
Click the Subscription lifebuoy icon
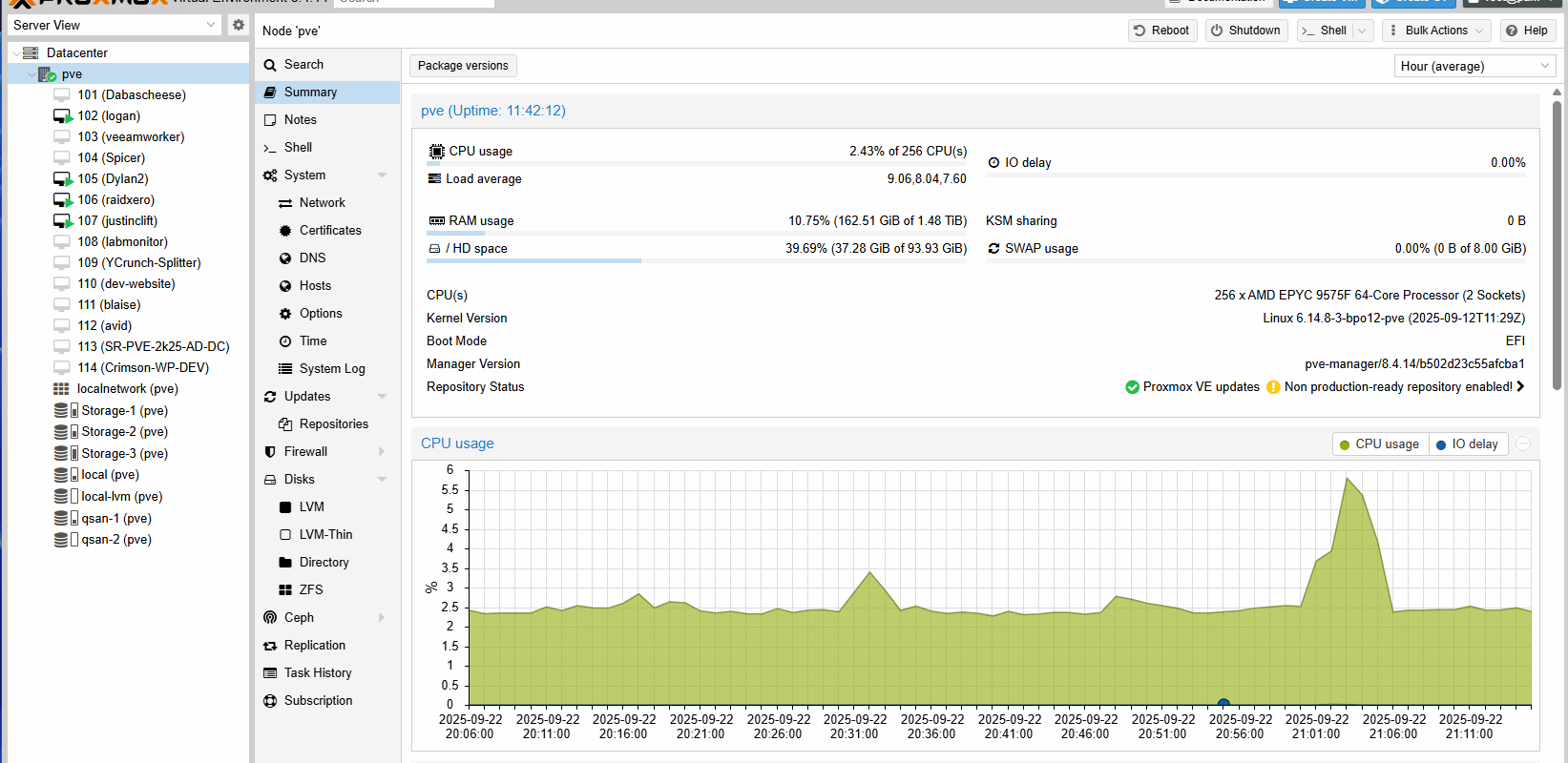pyautogui.click(x=270, y=701)
